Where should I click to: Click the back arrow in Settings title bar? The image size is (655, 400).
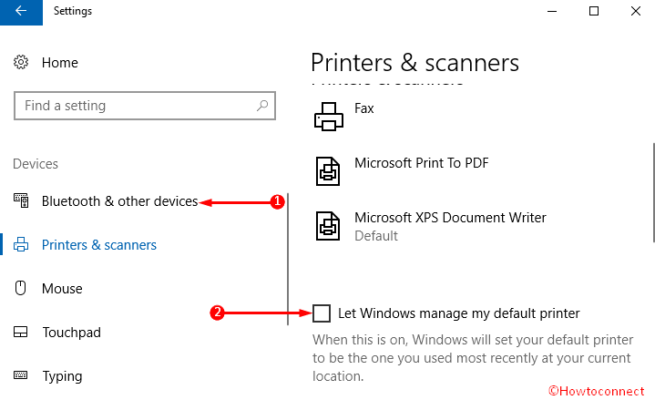(21, 11)
